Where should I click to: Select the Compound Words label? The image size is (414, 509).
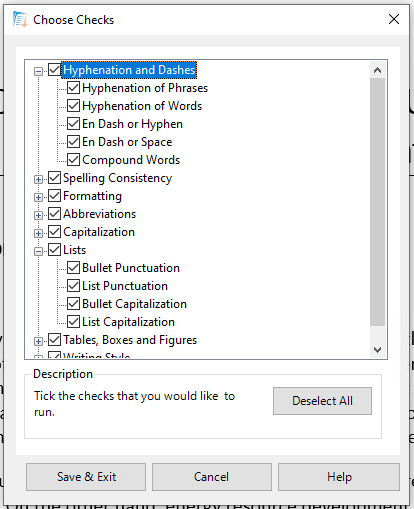(131, 160)
